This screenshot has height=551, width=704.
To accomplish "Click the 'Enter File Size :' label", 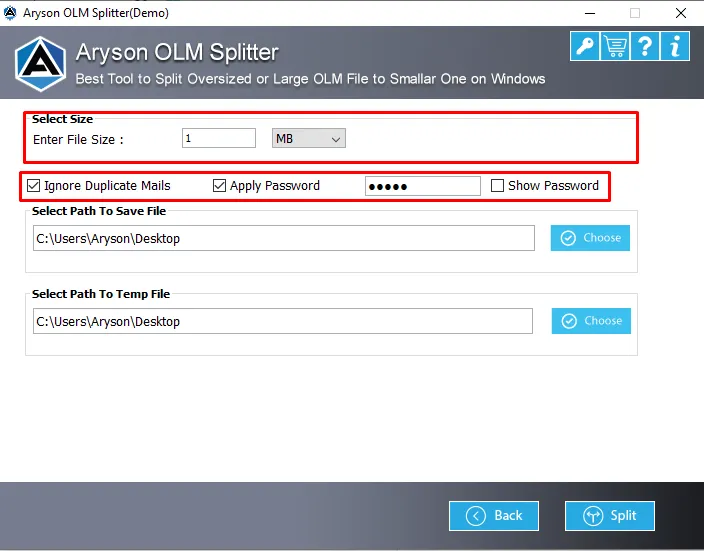I will click(78, 140).
